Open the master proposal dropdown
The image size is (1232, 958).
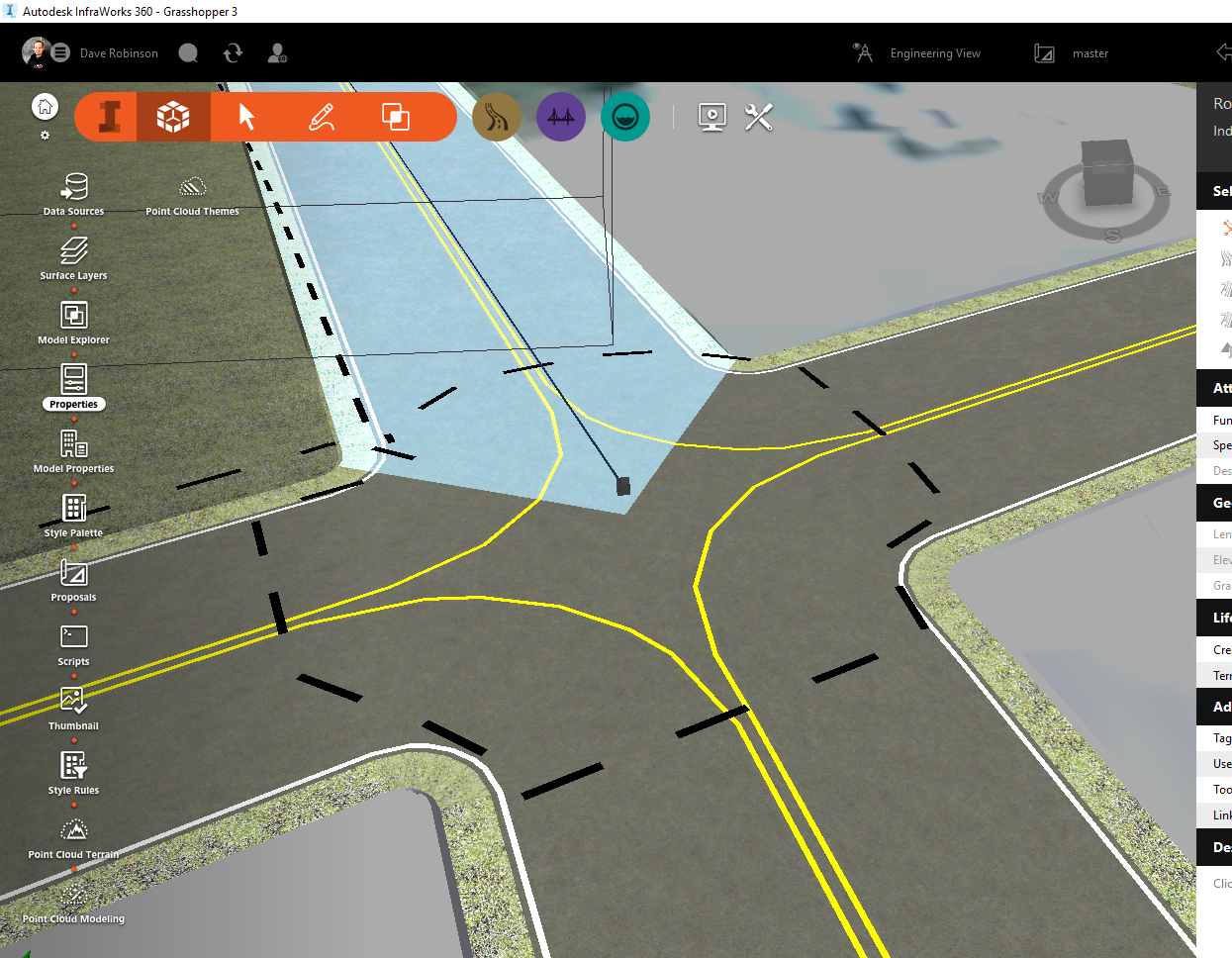(x=1090, y=53)
